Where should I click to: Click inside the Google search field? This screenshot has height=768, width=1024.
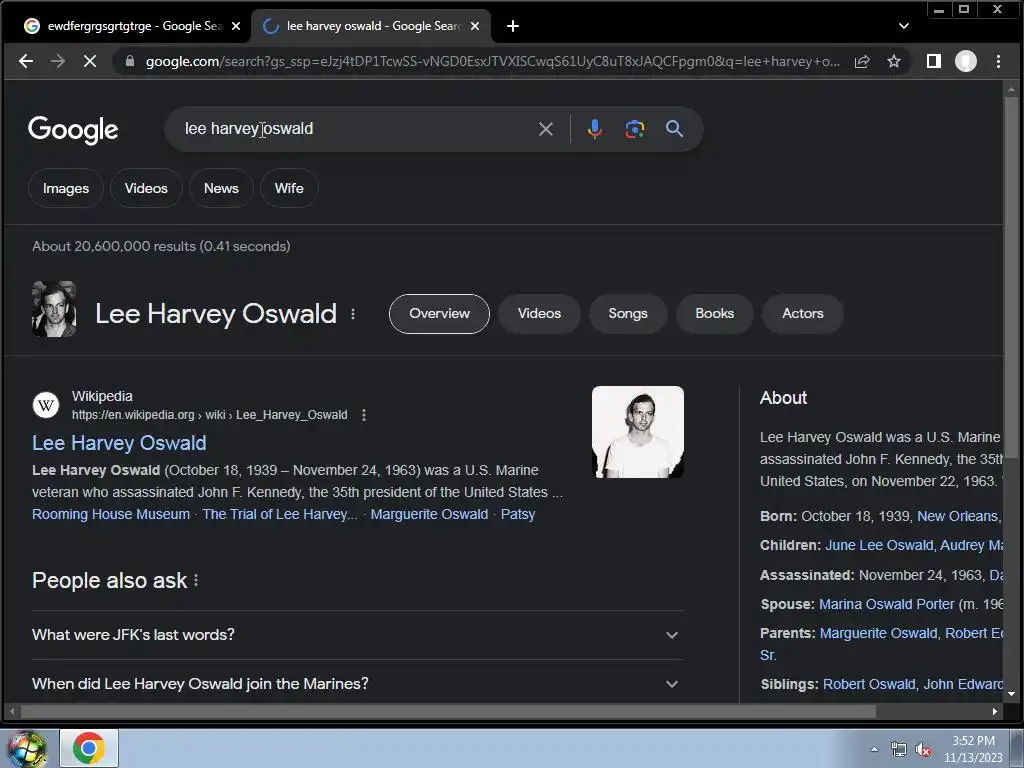(x=353, y=129)
